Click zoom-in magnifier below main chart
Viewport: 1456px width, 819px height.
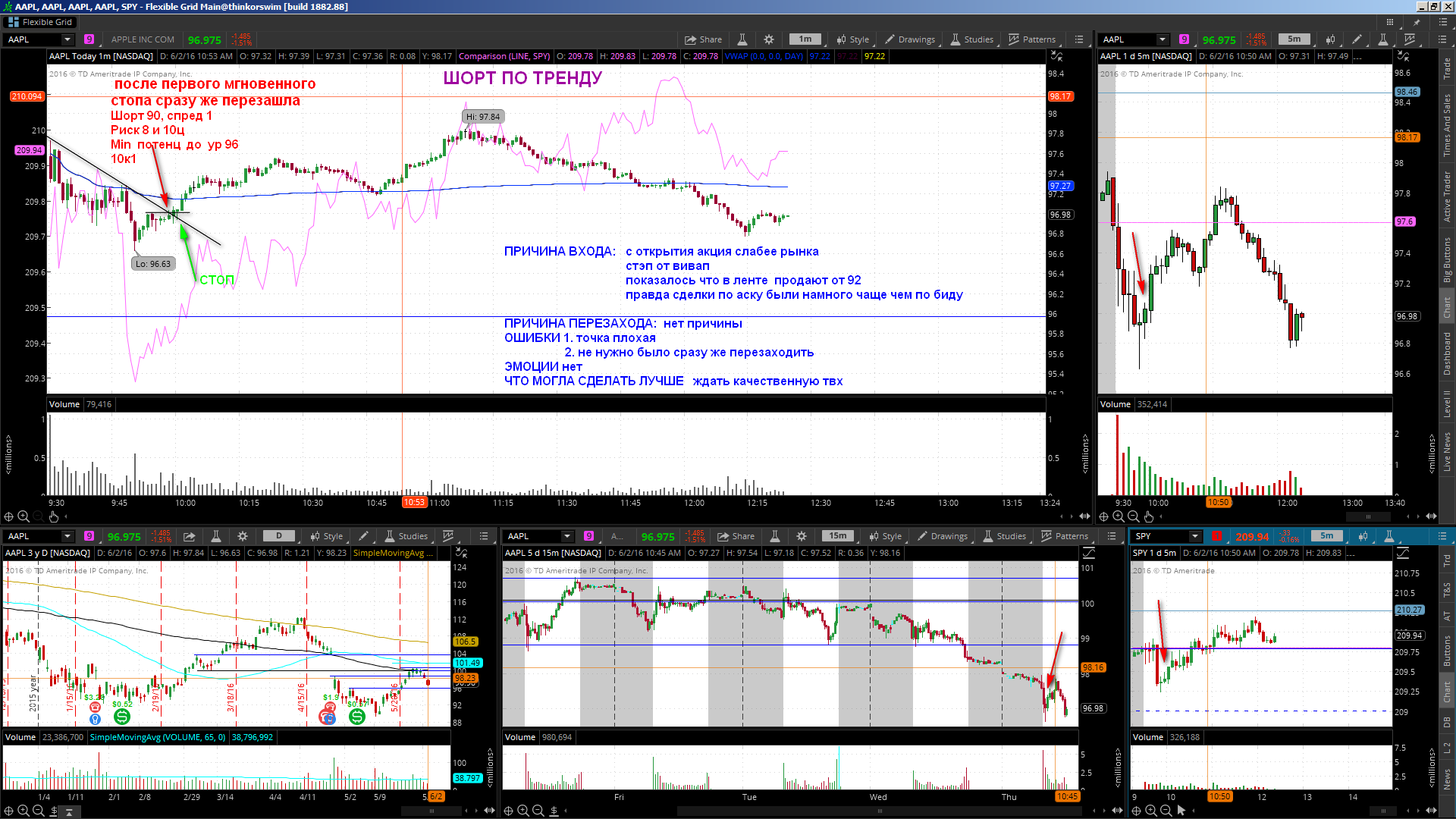pos(24,516)
